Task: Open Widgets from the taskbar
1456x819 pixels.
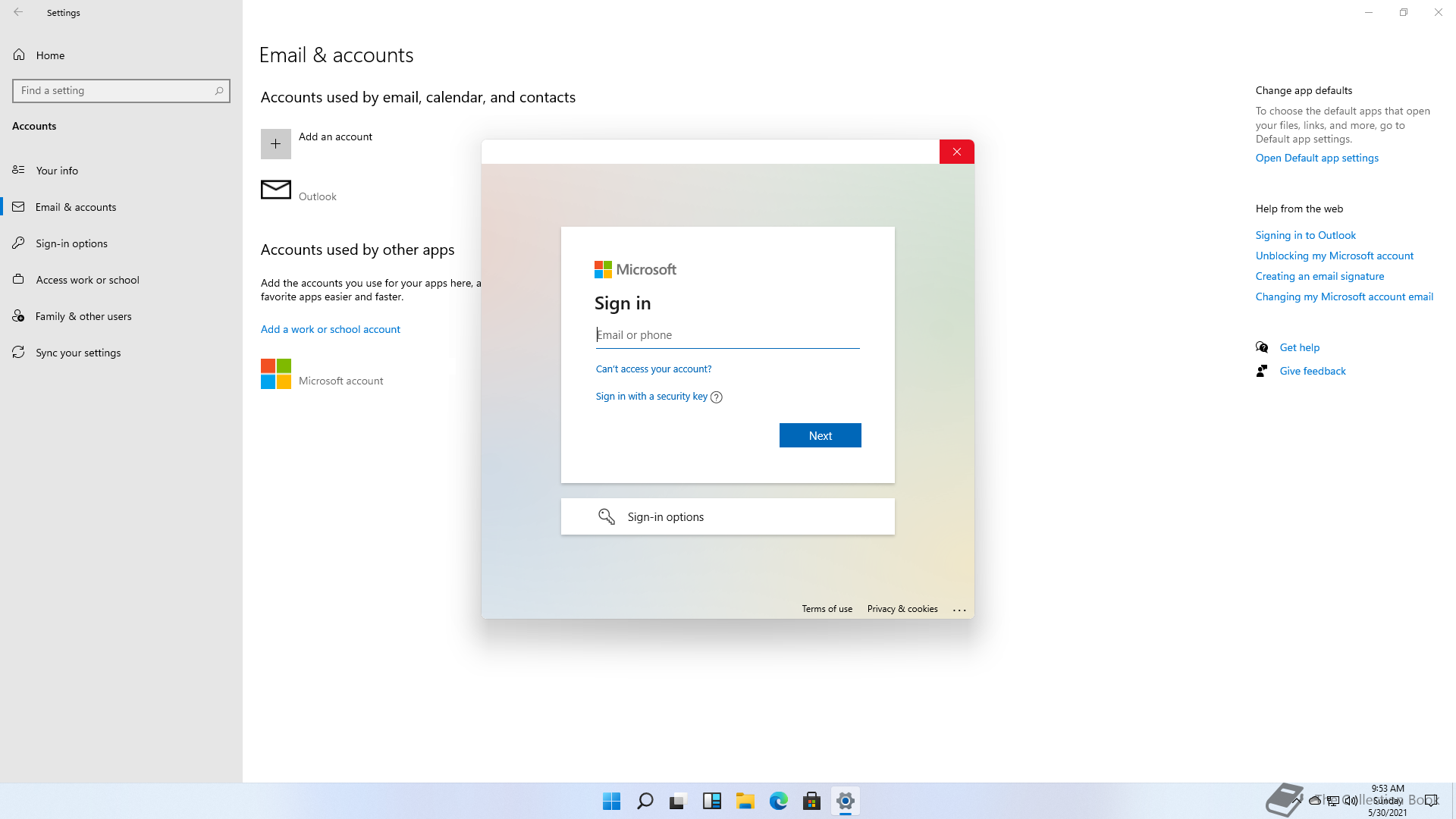Action: click(x=712, y=801)
